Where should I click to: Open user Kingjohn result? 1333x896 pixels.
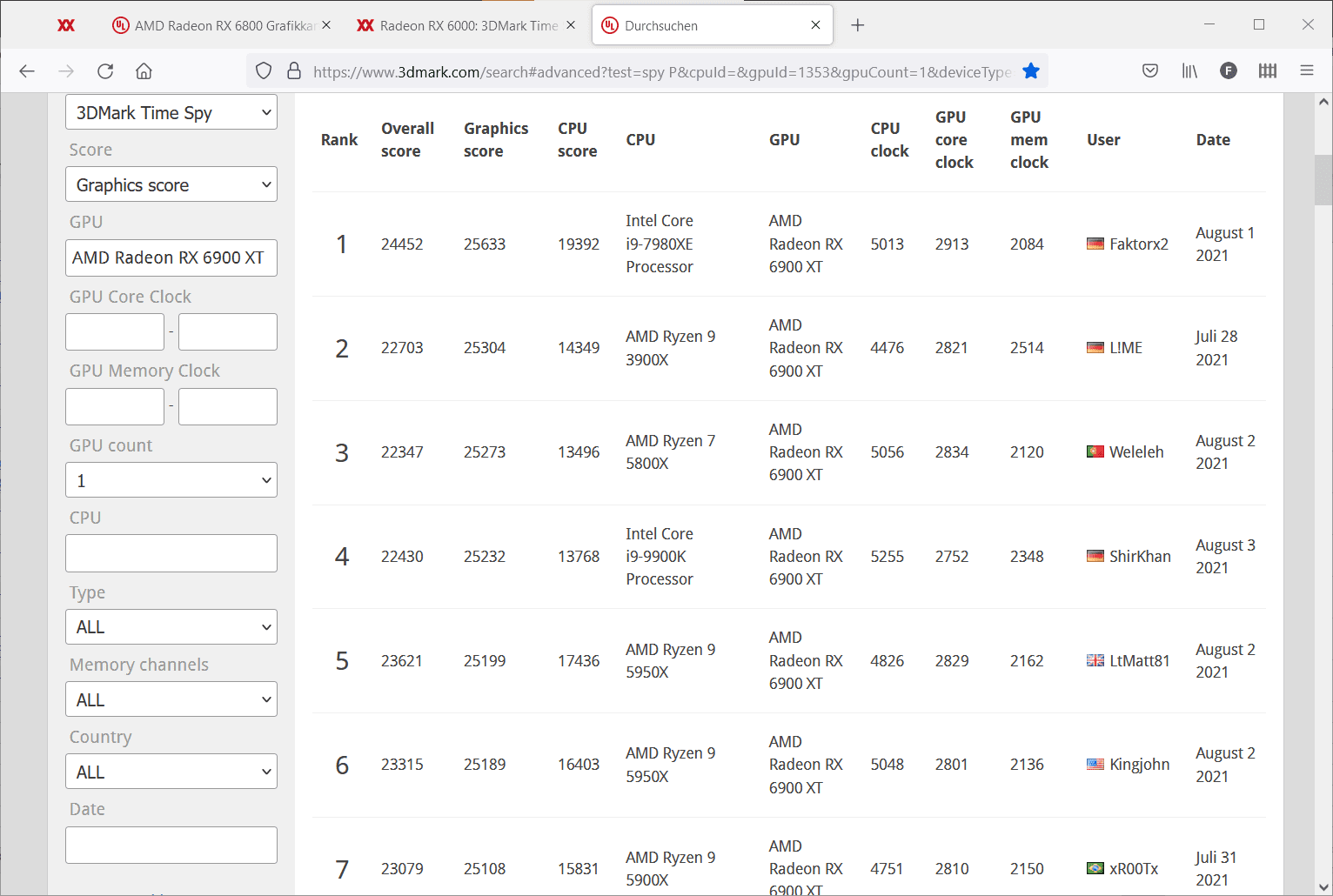tap(1139, 765)
